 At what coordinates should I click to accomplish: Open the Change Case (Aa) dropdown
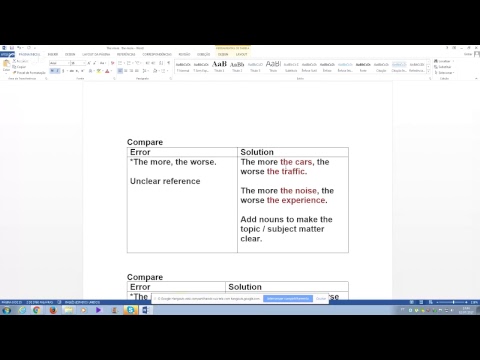[103, 63]
